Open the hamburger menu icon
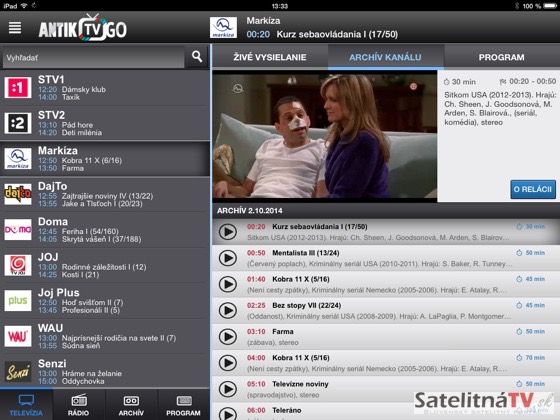560x420 pixels. pos(15,28)
